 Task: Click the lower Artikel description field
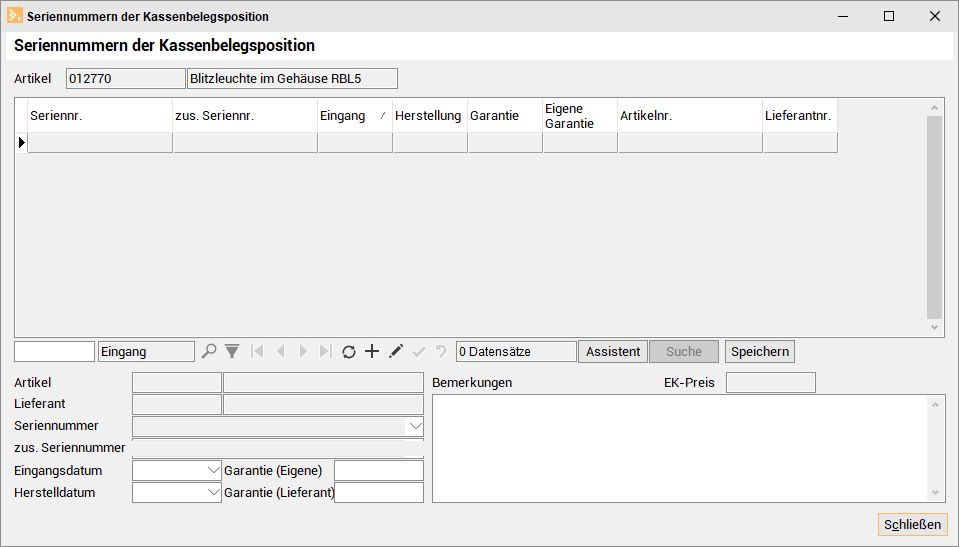pos(324,382)
